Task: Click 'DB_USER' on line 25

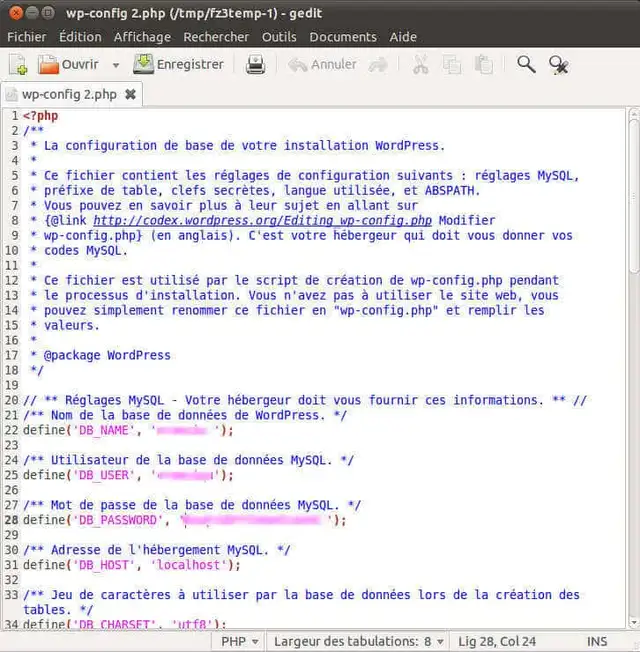Action: 104,475
